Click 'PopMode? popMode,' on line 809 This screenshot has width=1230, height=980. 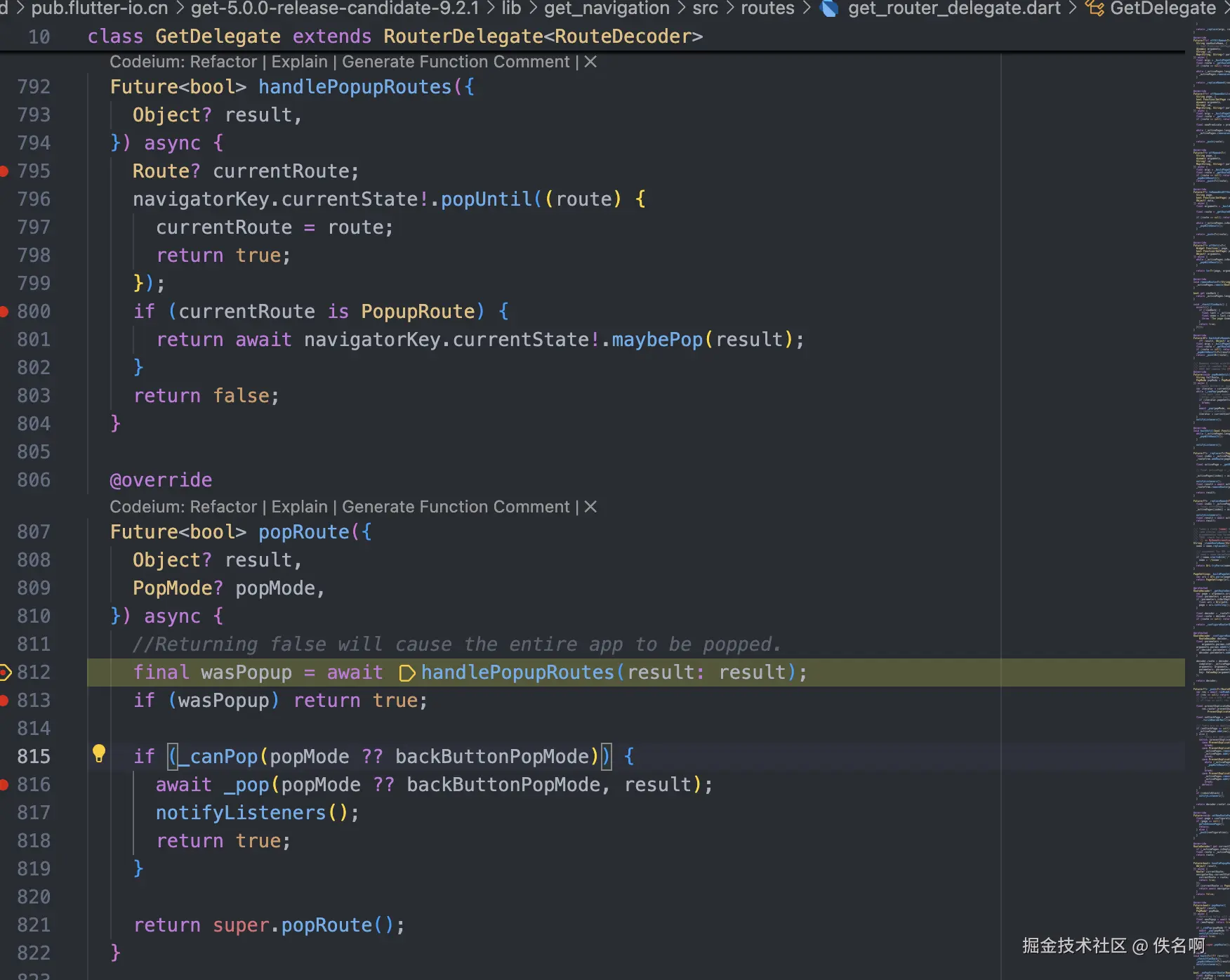pos(229,588)
